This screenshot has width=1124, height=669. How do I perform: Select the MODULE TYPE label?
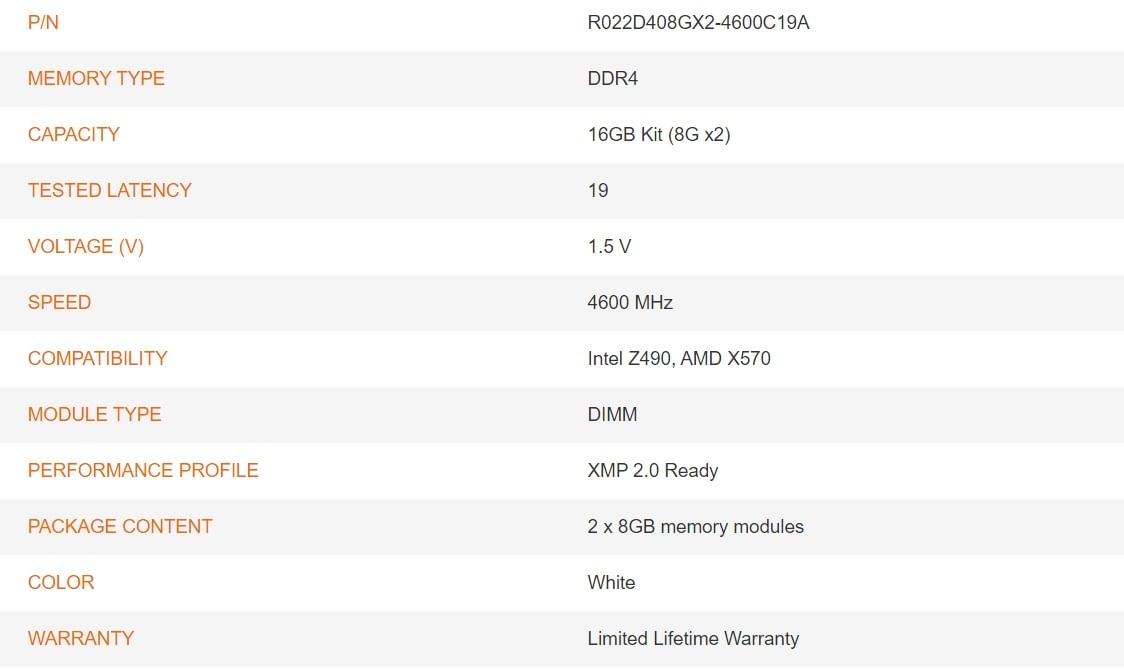pyautogui.click(x=94, y=414)
